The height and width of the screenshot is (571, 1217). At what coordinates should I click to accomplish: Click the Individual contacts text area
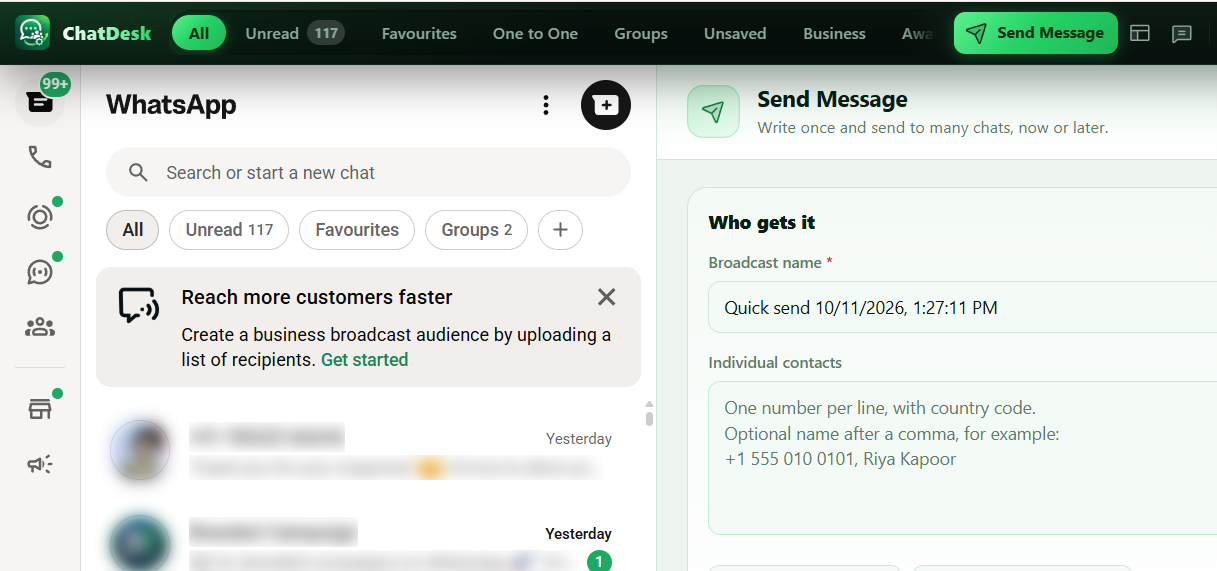click(962, 458)
